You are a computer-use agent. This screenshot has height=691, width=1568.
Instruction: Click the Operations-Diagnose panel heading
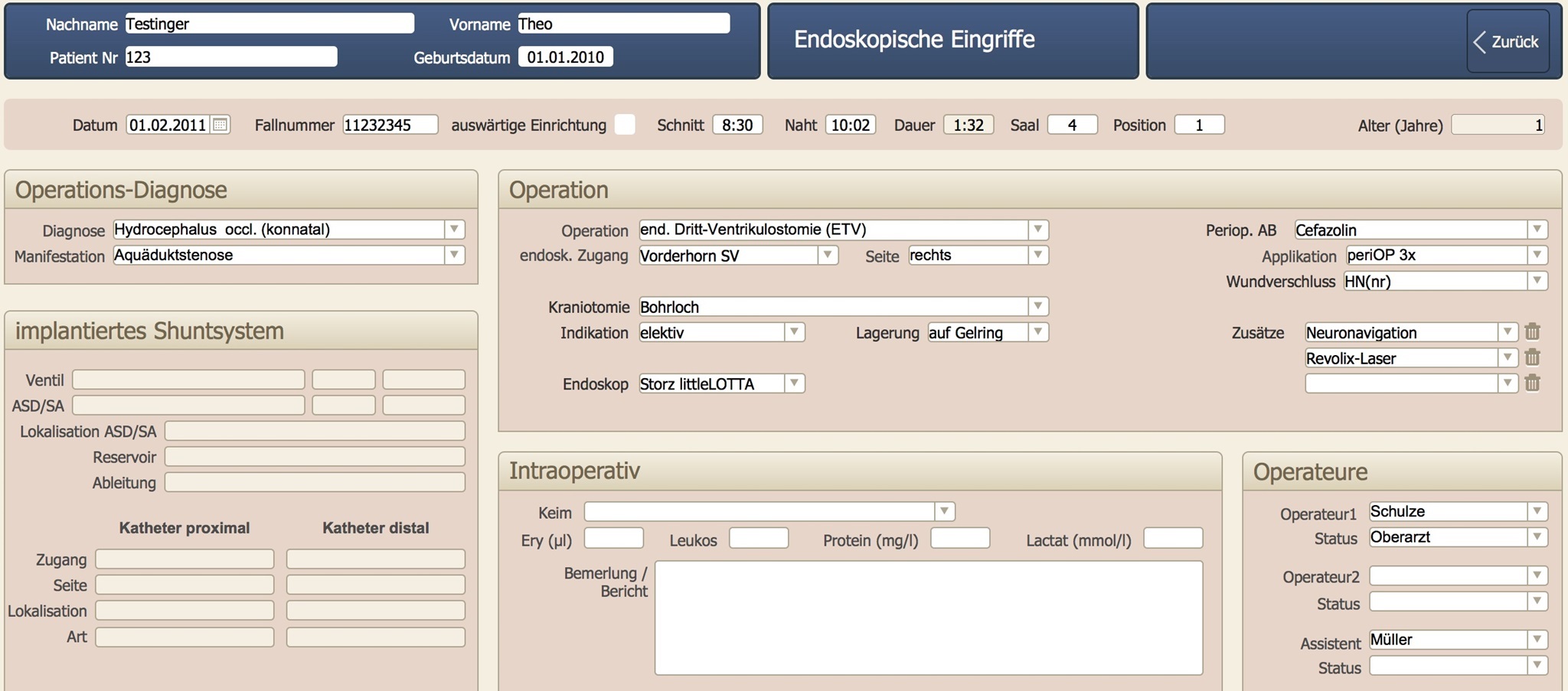tap(121, 190)
